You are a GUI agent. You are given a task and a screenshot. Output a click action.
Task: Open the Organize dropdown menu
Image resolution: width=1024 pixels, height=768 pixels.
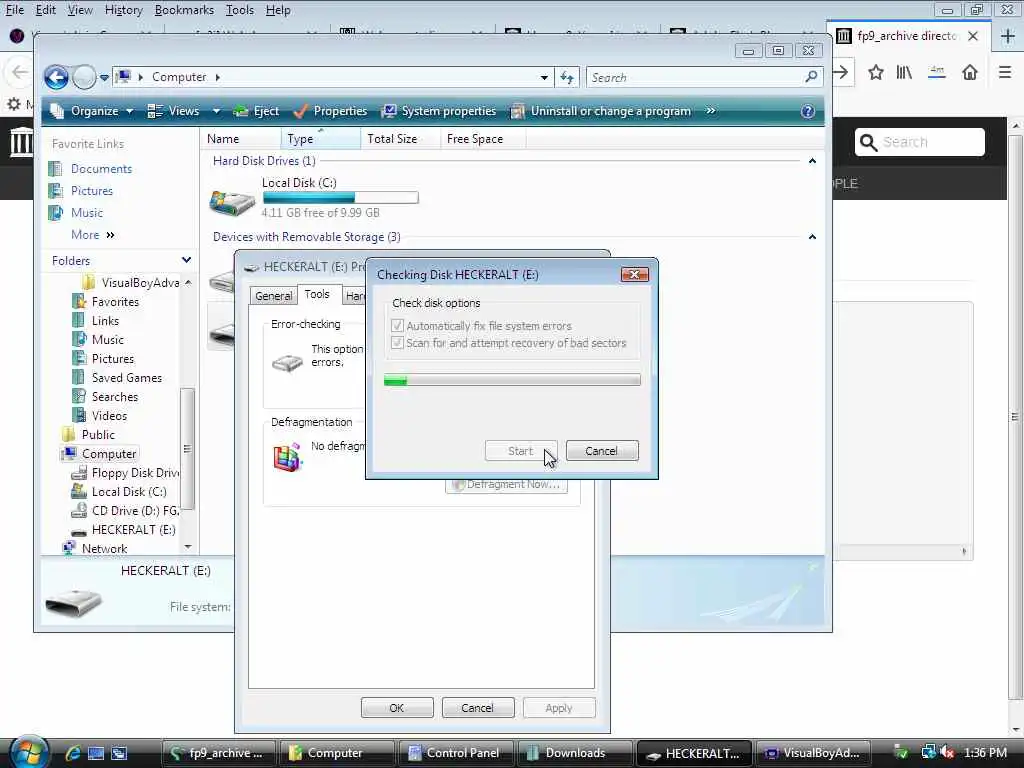click(x=93, y=111)
